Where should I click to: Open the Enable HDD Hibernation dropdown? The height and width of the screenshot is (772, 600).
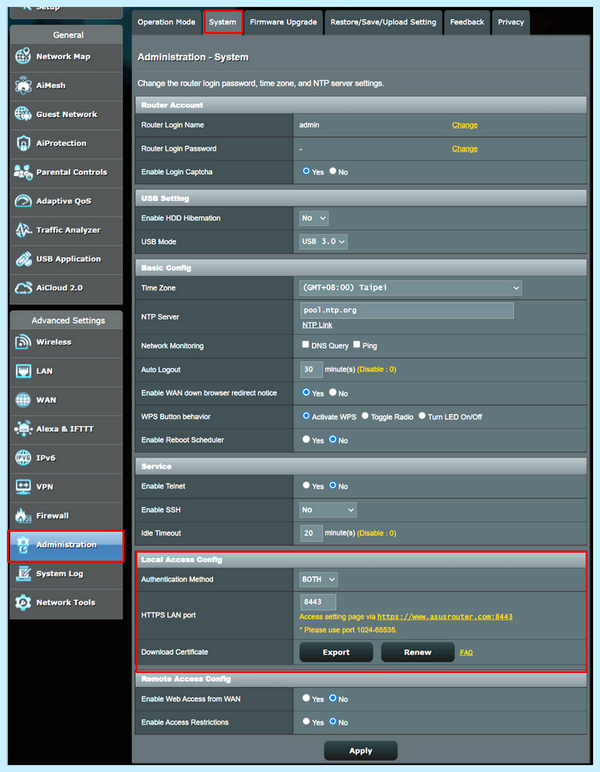[314, 218]
